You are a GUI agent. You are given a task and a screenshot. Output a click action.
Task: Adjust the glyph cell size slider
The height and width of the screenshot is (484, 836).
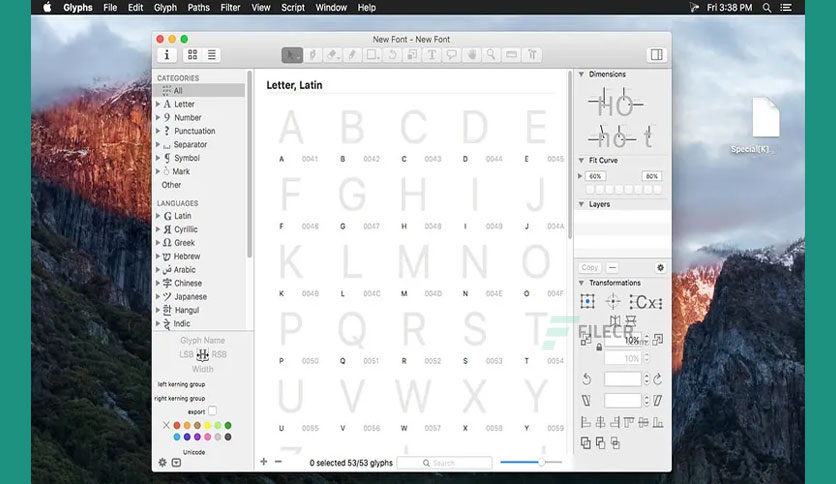[541, 463]
